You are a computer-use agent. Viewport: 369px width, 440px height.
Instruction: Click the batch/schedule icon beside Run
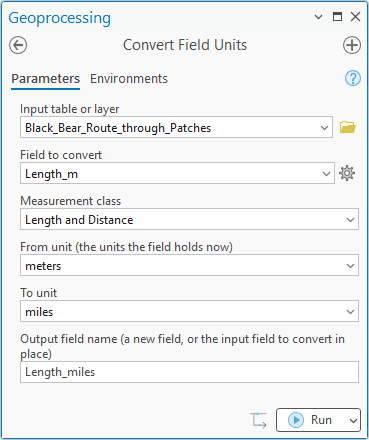(258, 420)
